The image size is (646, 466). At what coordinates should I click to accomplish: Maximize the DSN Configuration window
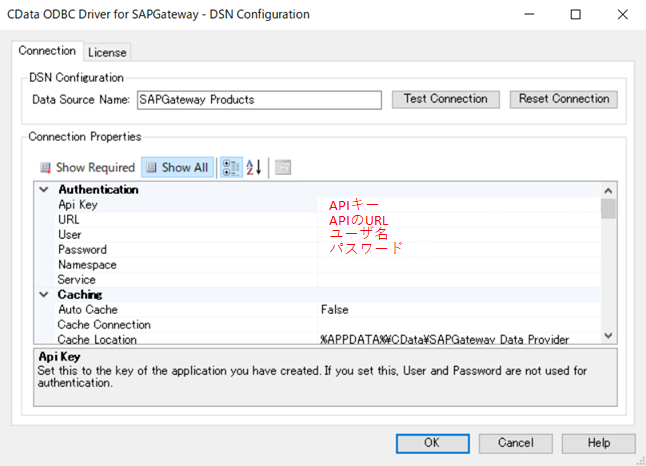576,14
